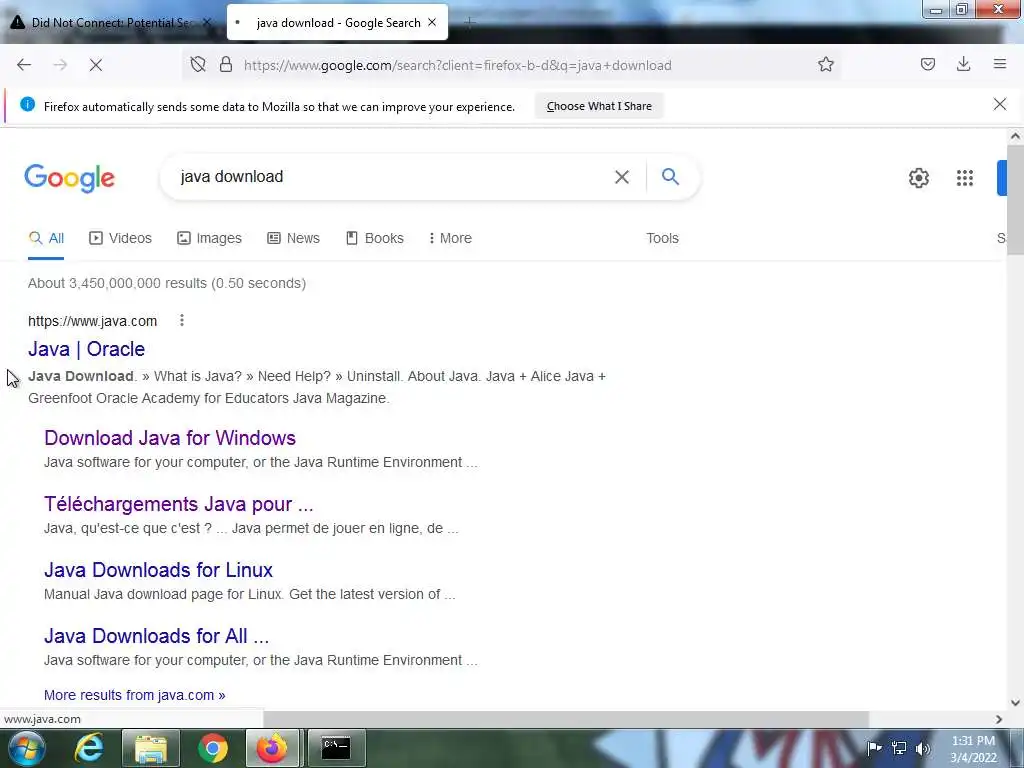Focus the Google search input field
1024x768 pixels.
click(x=392, y=177)
